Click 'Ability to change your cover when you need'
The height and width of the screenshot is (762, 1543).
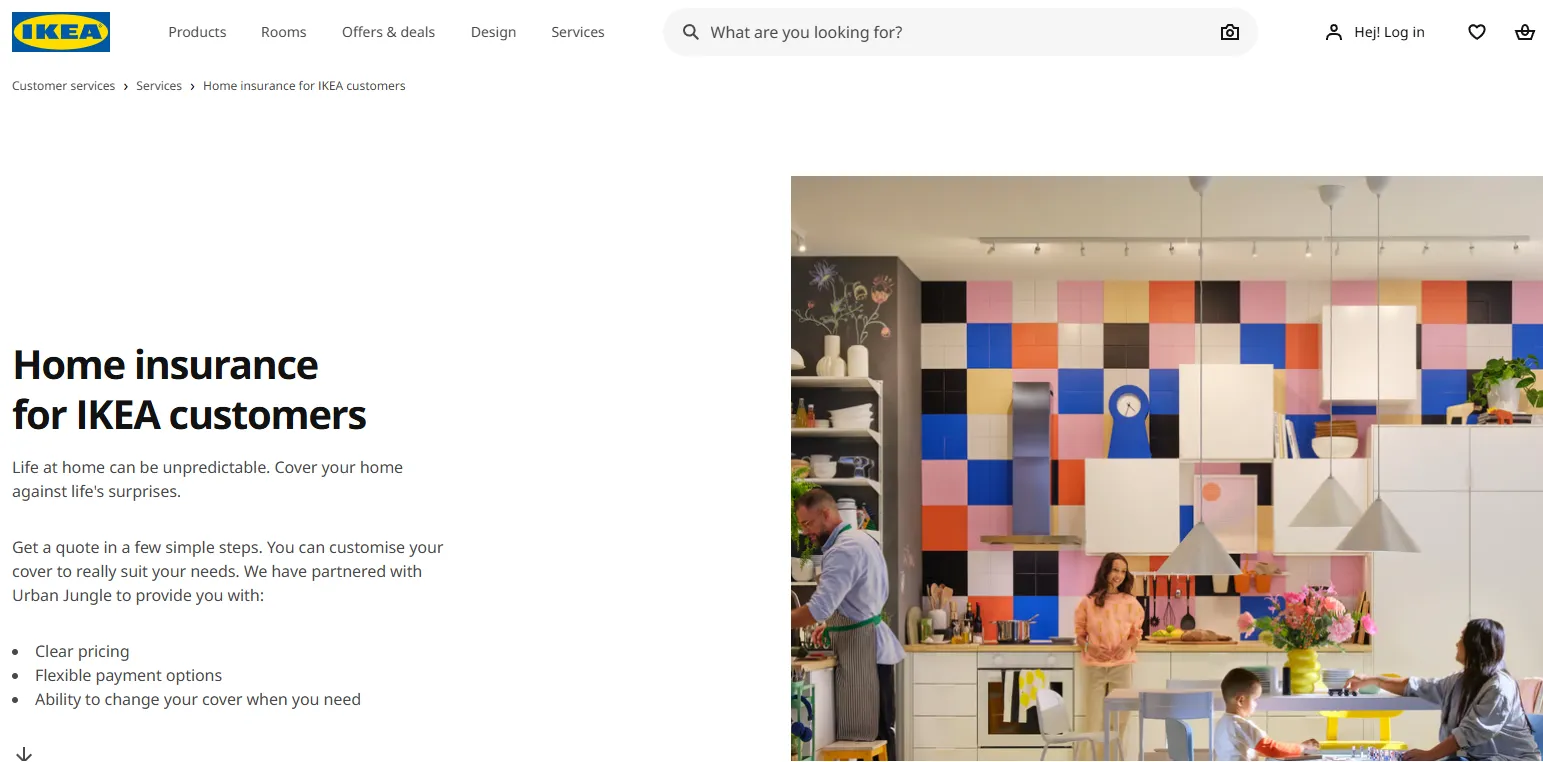point(198,699)
